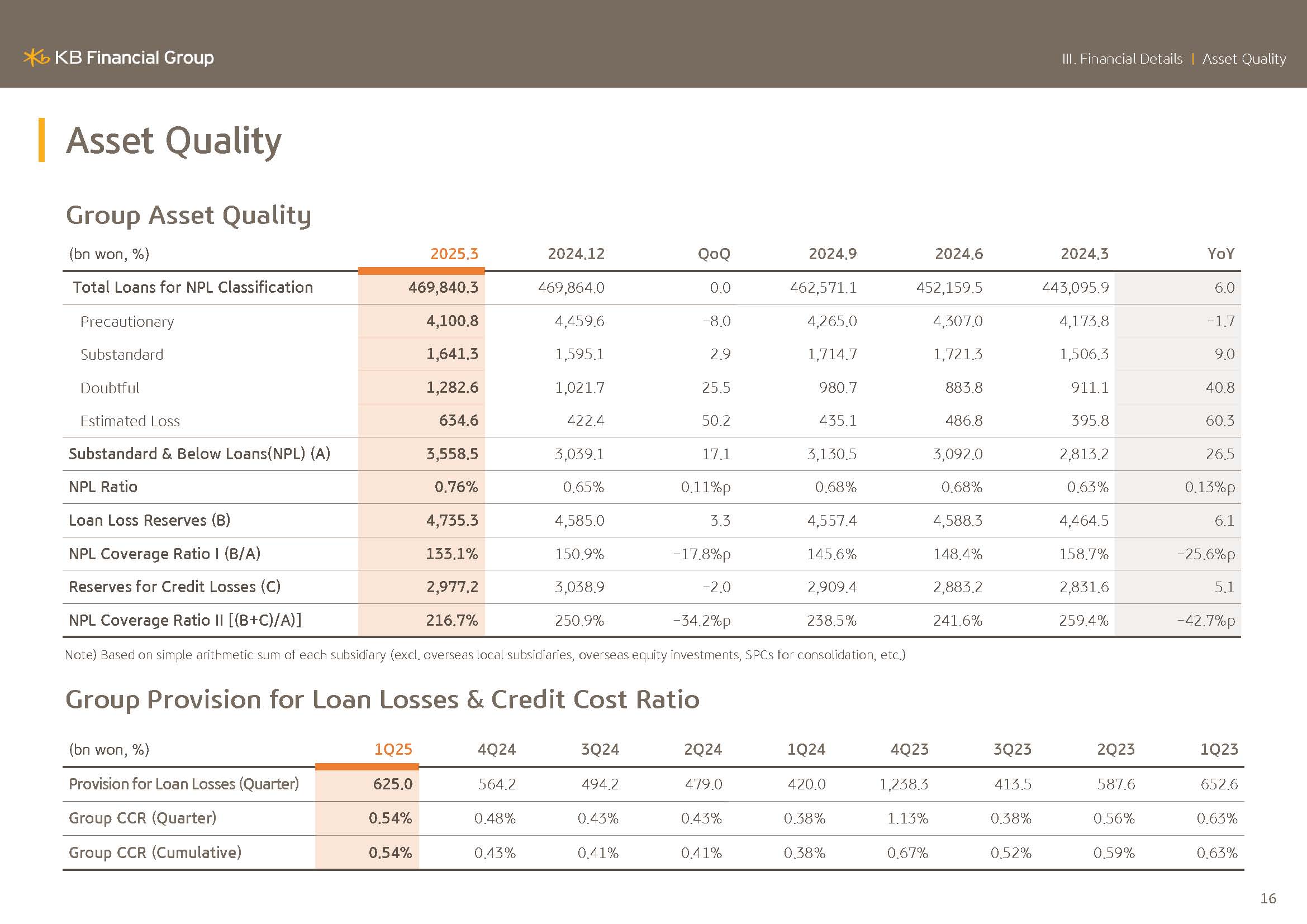Select the III. Financial Details breadcrumb
The width and height of the screenshot is (1307, 924).
[x=1122, y=59]
